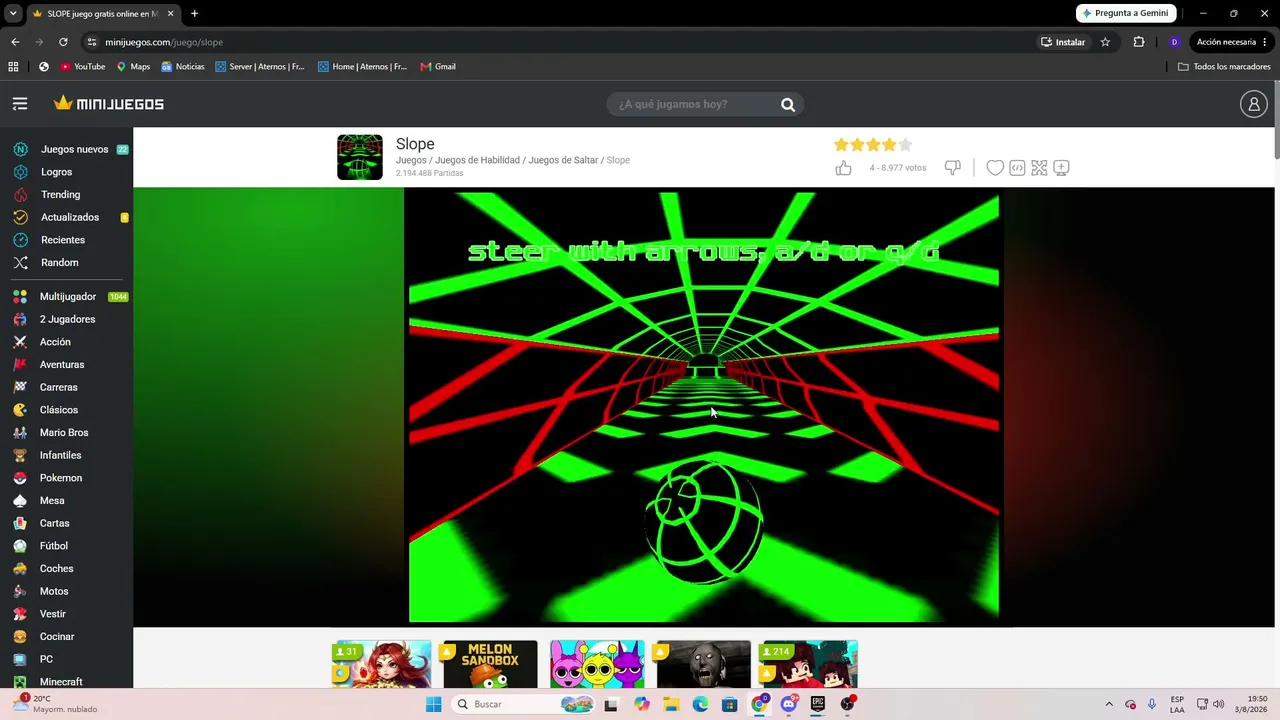Open the tab search dropdown arrow
This screenshot has height=720, width=1280.
[x=13, y=13]
